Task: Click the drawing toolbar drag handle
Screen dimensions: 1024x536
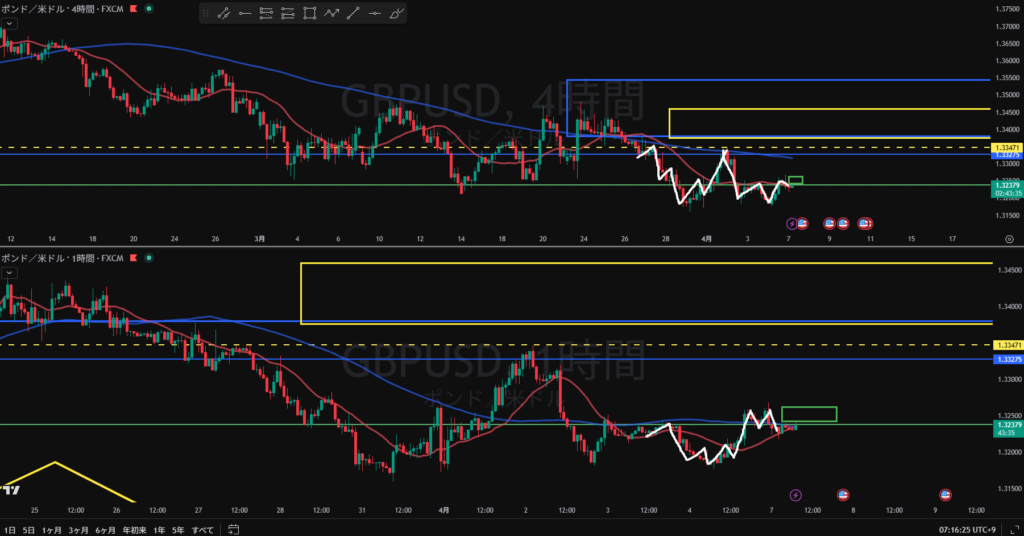Action: coord(206,13)
